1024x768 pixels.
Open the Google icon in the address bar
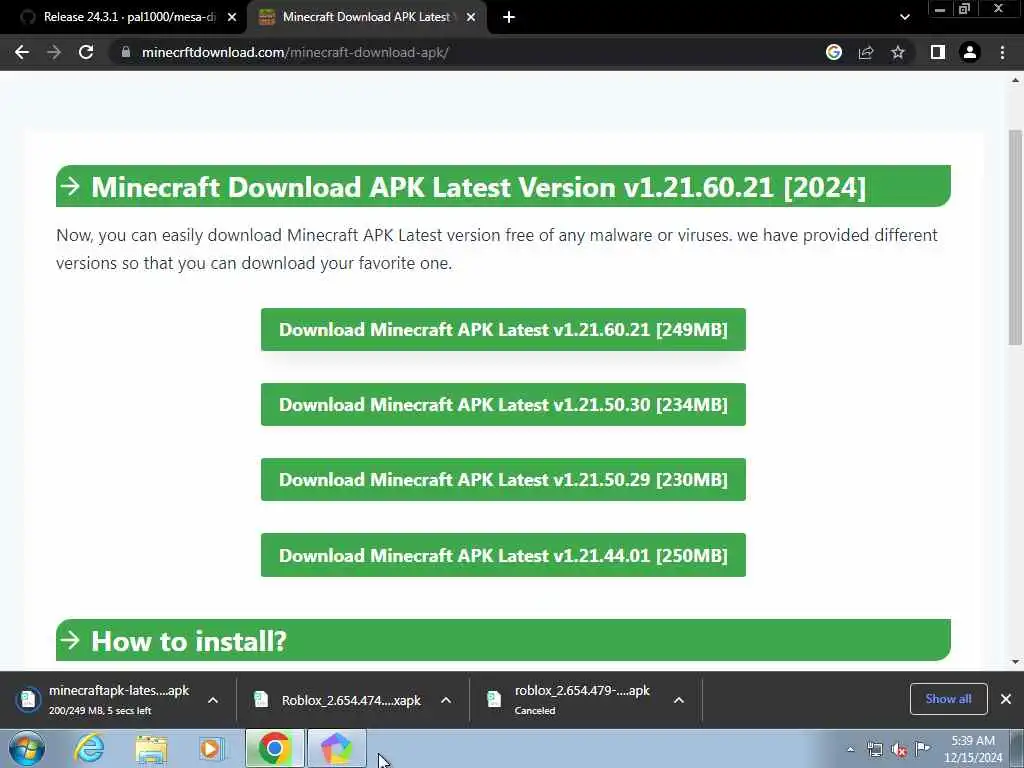coord(834,52)
